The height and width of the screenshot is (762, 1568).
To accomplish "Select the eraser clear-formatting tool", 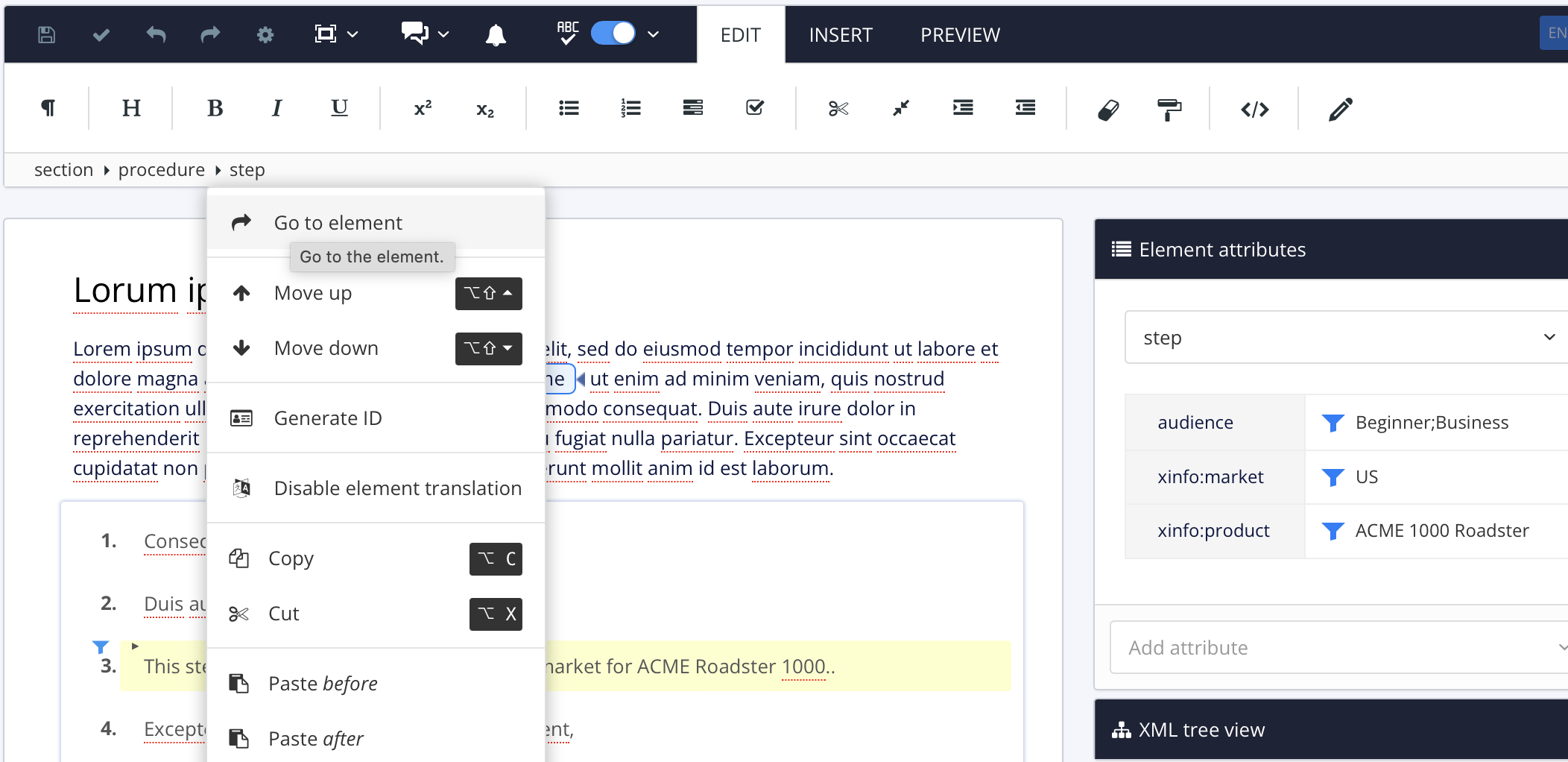I will point(1108,110).
